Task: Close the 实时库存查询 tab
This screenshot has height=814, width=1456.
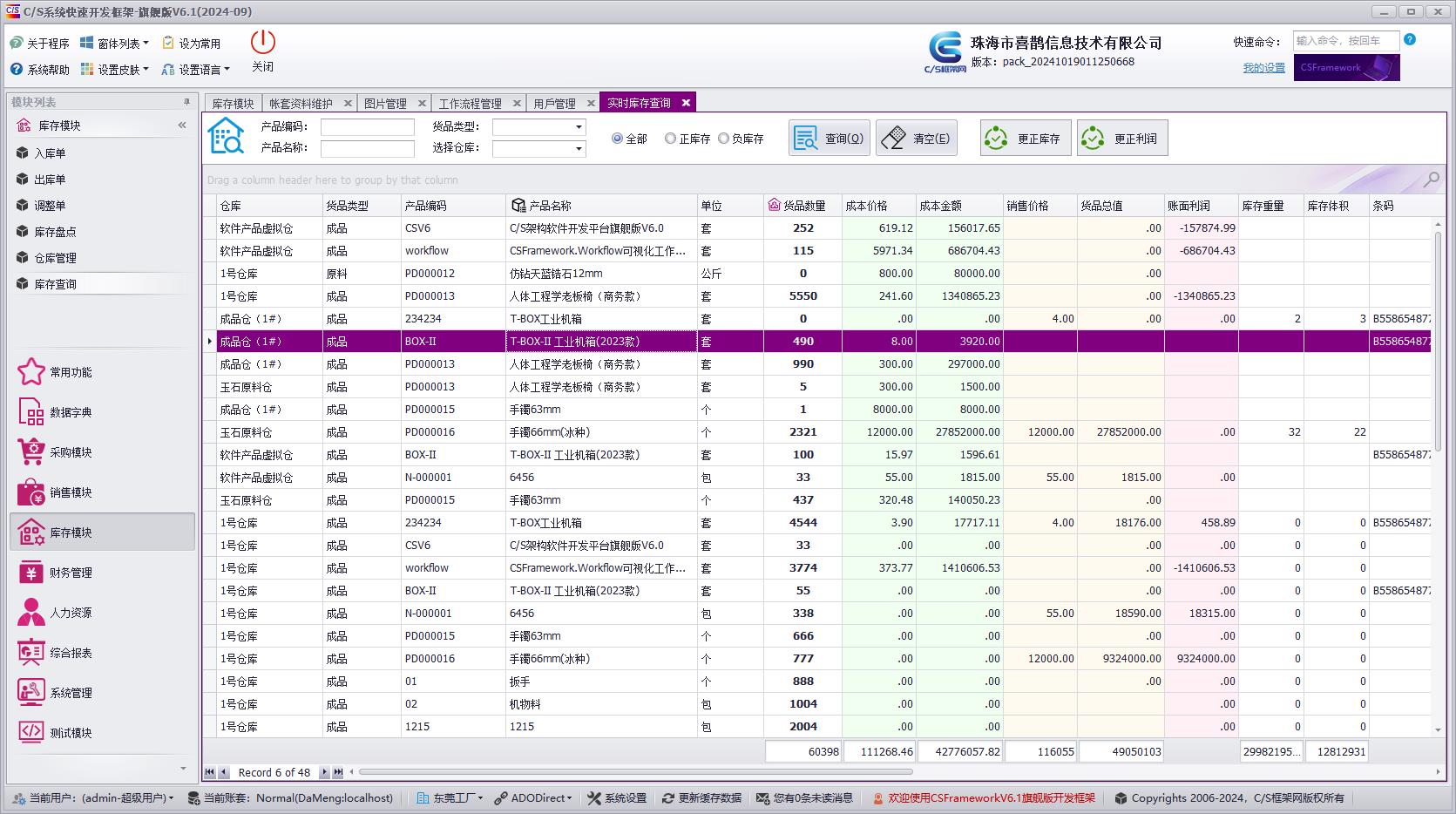Action: pyautogui.click(x=686, y=103)
